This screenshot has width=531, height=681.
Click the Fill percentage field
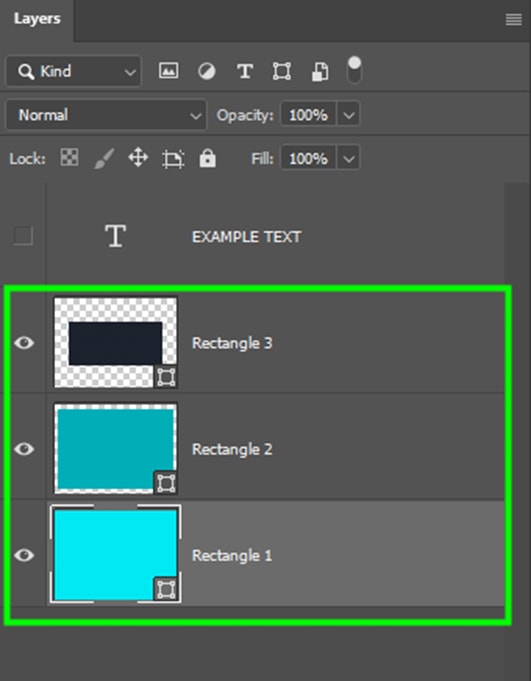point(308,159)
